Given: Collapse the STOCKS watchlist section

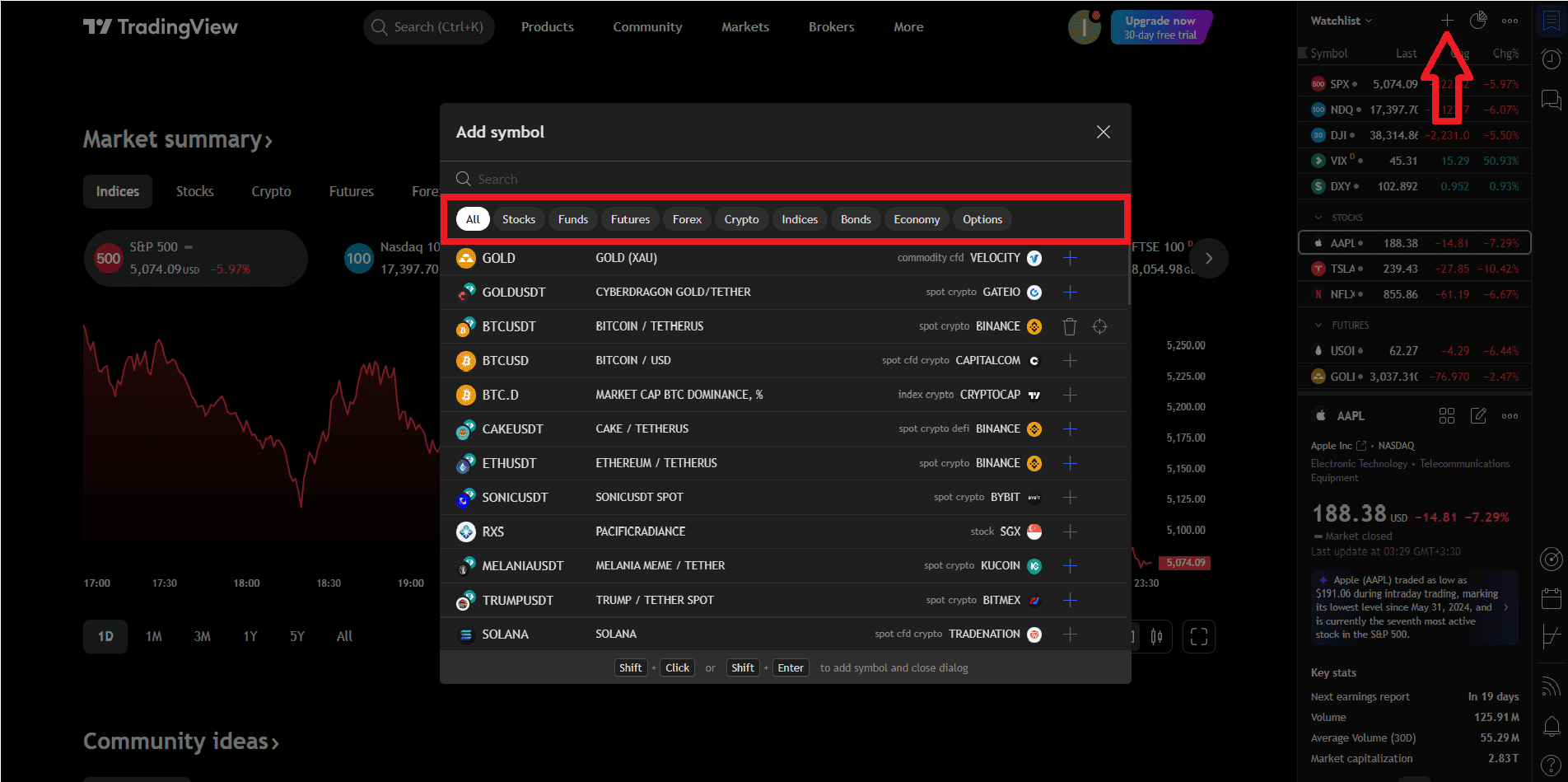Looking at the screenshot, I should click(x=1318, y=218).
